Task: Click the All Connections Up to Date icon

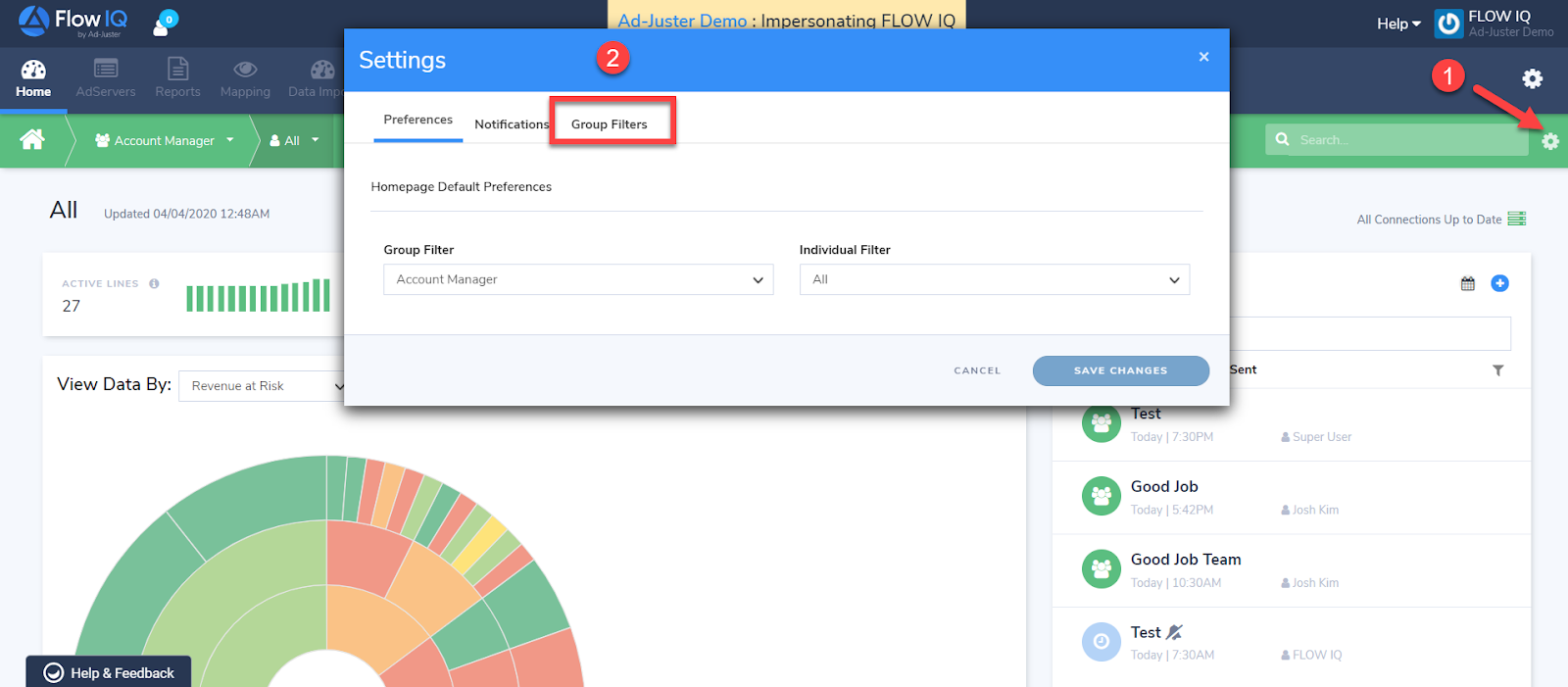Action: click(x=1517, y=219)
